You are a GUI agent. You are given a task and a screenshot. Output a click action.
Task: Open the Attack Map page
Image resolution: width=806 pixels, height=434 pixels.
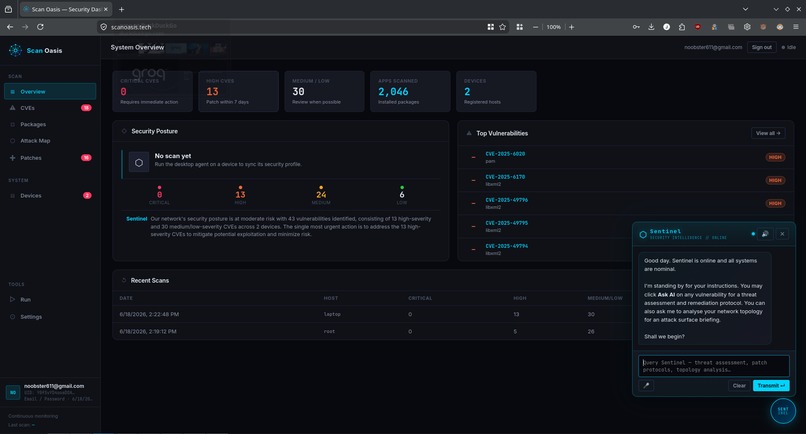coord(50,141)
